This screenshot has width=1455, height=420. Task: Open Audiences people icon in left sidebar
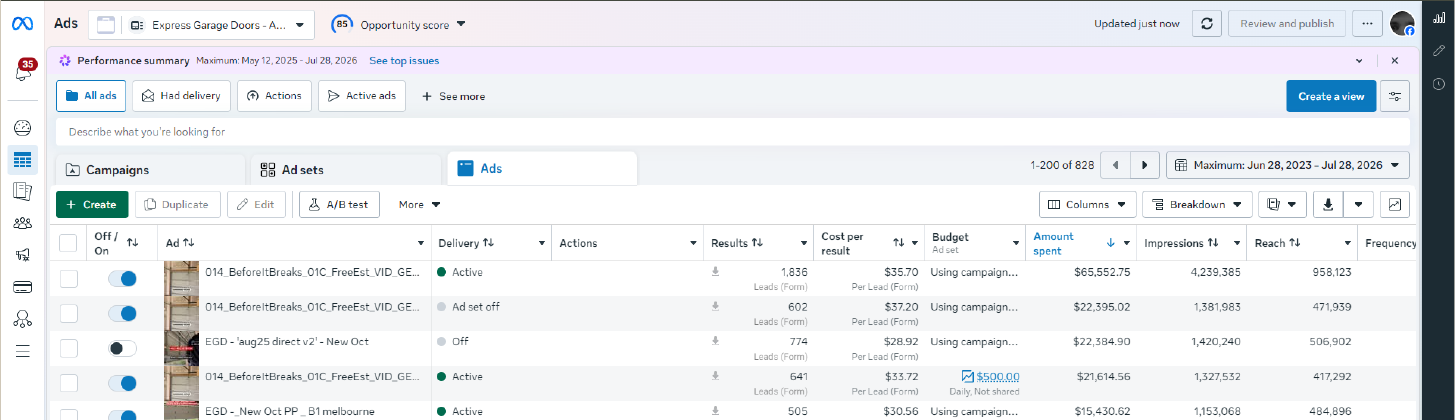tap(22, 223)
